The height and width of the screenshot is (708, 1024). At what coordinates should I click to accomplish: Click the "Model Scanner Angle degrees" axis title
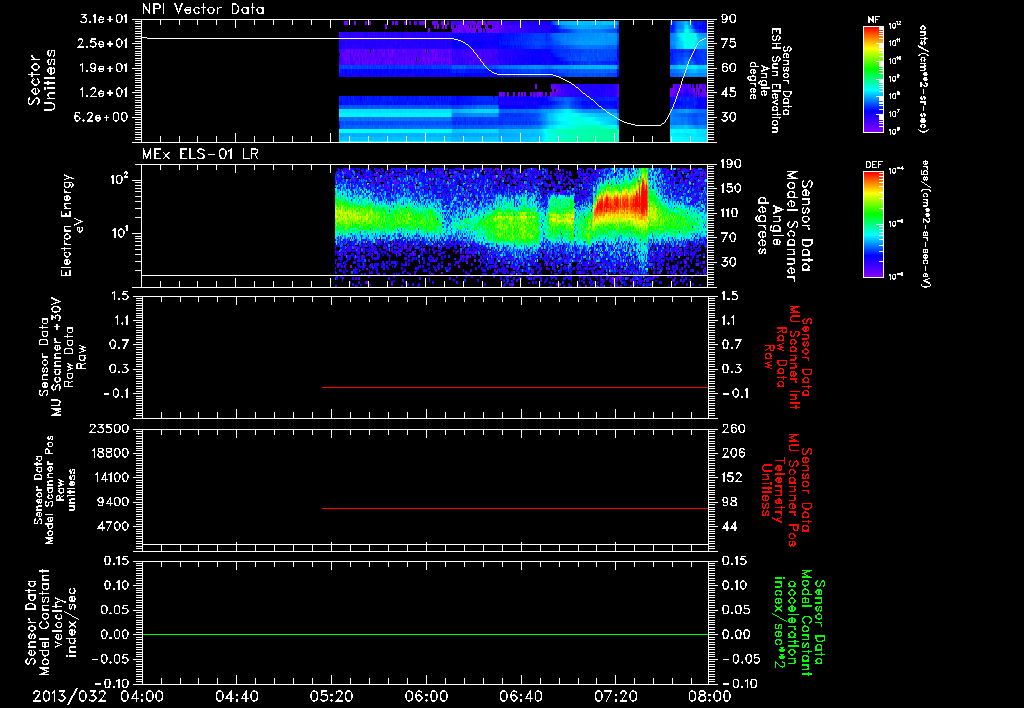coord(784,225)
